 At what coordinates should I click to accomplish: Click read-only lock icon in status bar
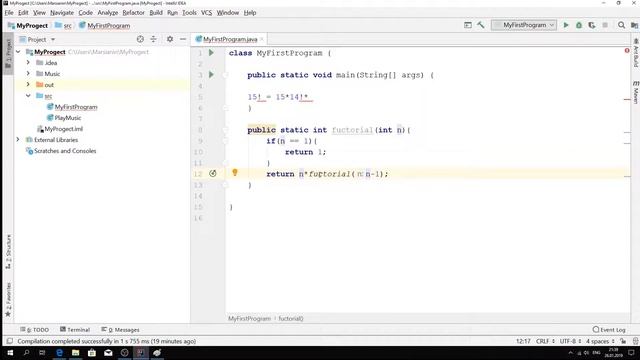point(623,341)
